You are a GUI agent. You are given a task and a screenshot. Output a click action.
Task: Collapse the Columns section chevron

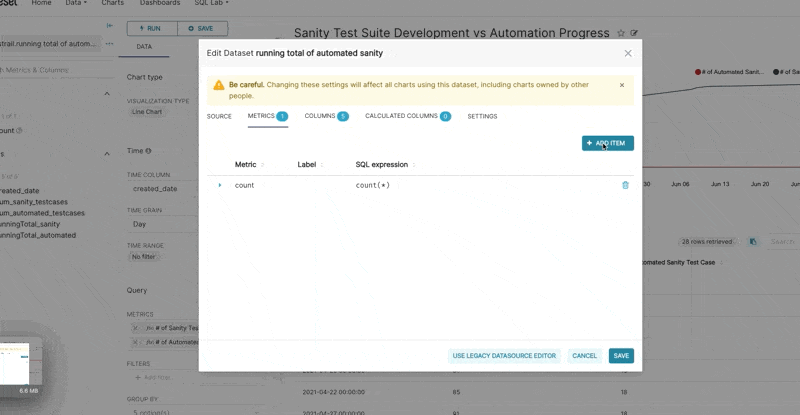[x=107, y=154]
